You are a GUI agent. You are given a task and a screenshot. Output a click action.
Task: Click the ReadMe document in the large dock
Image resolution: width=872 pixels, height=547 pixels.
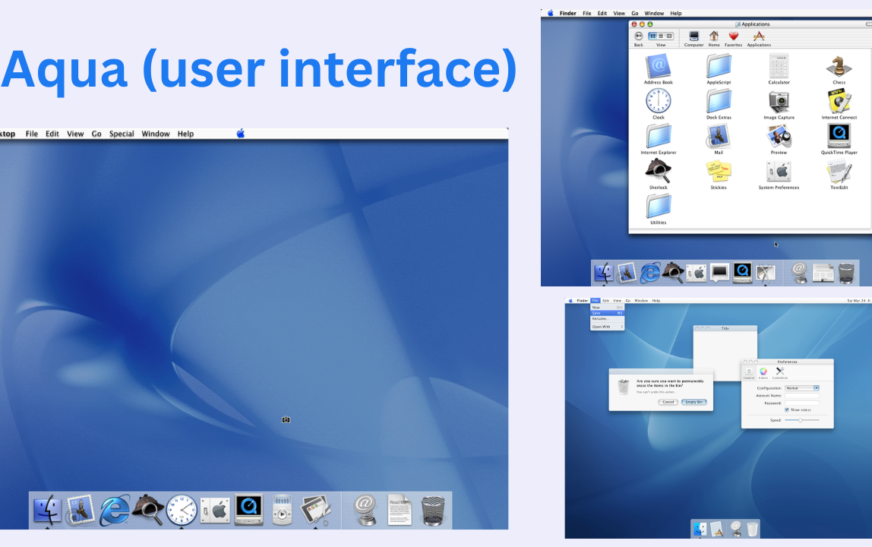click(x=399, y=510)
